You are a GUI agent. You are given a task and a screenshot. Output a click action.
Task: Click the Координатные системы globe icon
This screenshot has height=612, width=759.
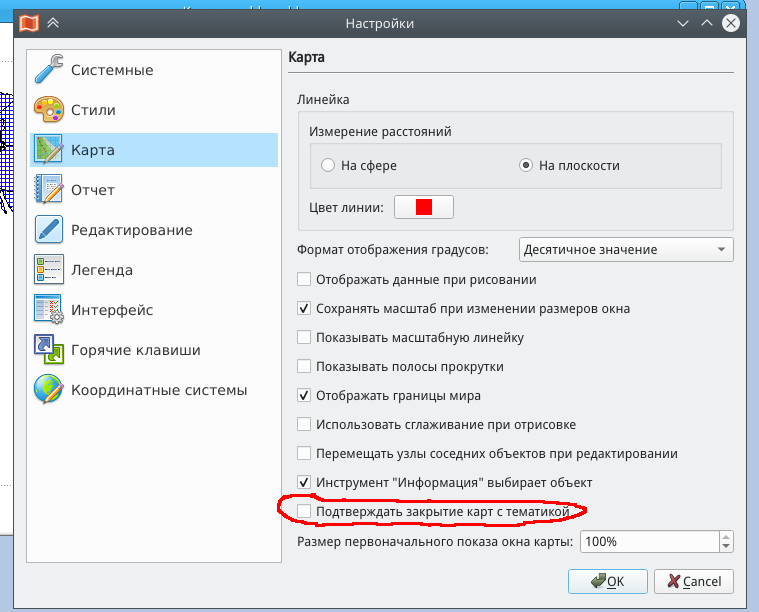pyautogui.click(x=49, y=390)
